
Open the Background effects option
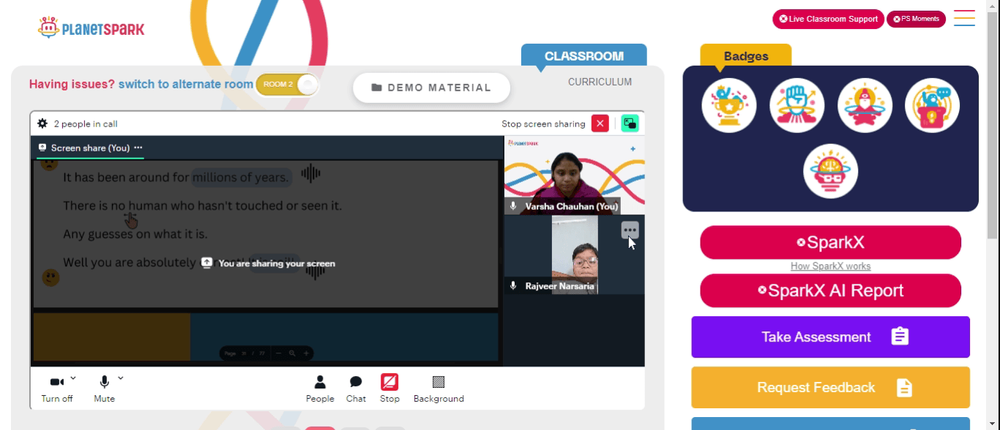click(439, 389)
